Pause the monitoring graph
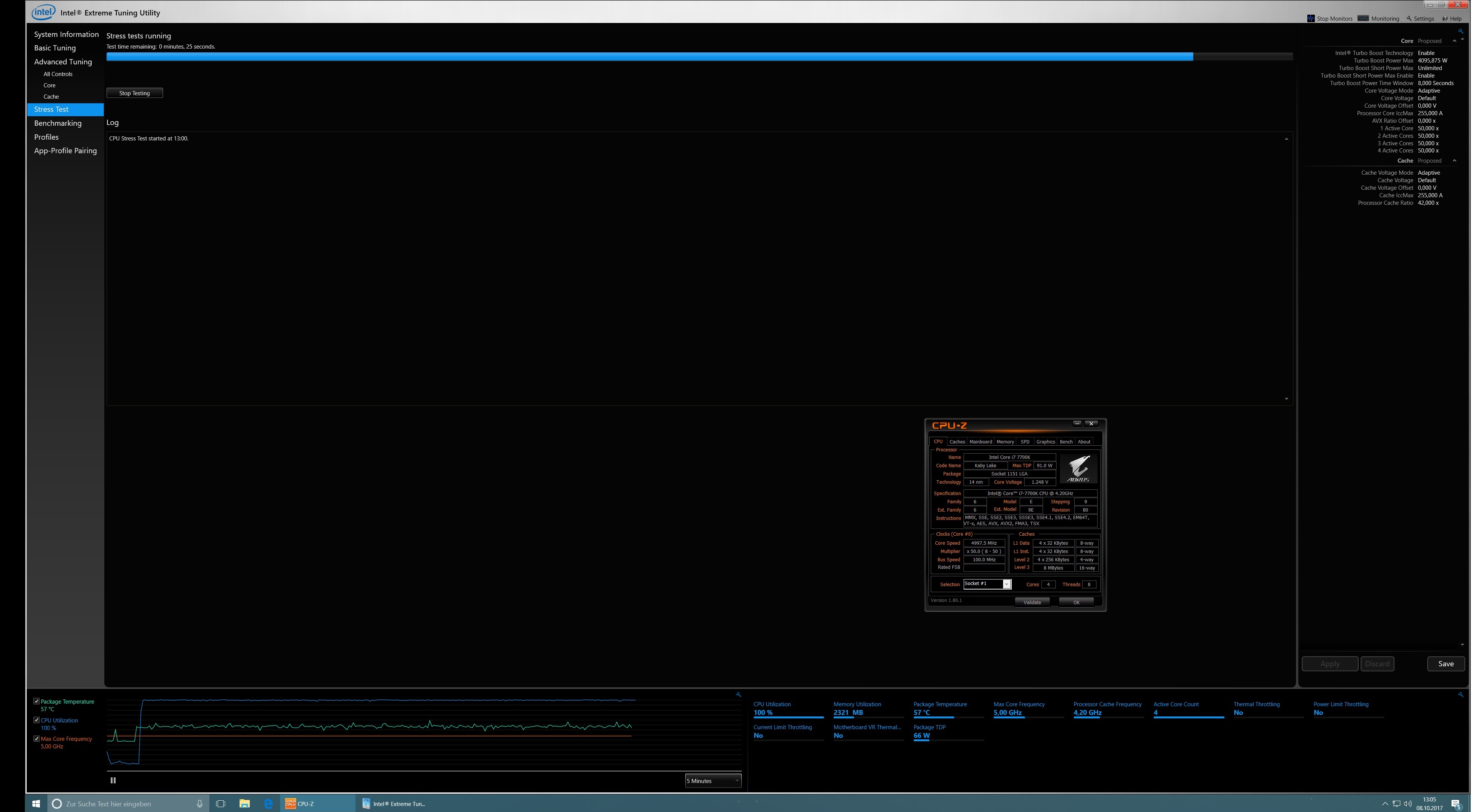Viewport: 1473px width, 812px height. (113, 780)
